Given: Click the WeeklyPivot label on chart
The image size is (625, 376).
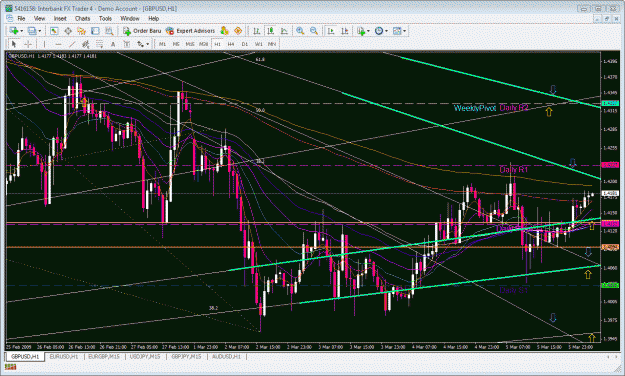Looking at the screenshot, I should (x=475, y=108).
